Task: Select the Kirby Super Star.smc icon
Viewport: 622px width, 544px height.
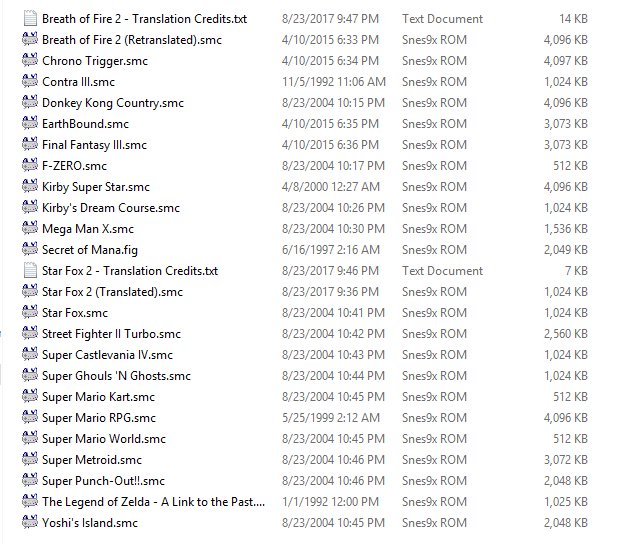Action: click(30, 186)
